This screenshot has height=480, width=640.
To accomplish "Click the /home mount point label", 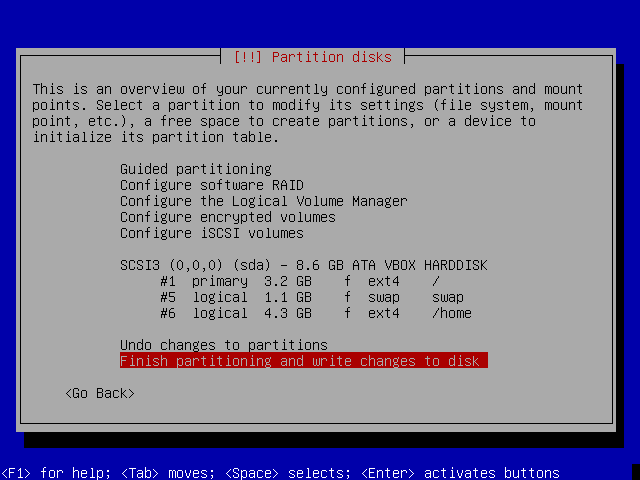I will [451, 313].
